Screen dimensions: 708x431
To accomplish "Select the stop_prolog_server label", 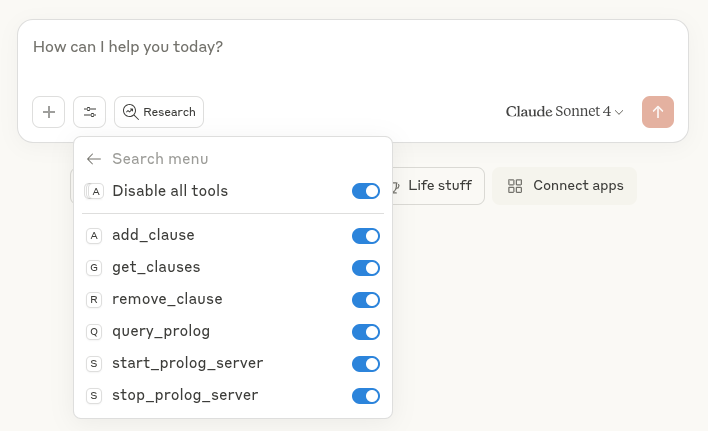I will point(185,396).
